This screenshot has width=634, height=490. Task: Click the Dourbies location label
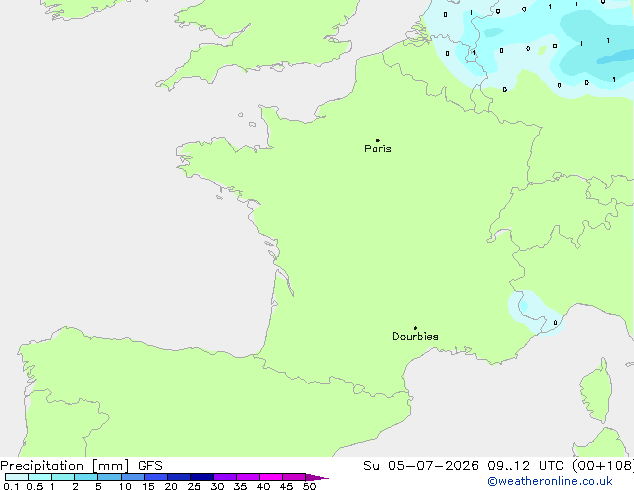[415, 336]
